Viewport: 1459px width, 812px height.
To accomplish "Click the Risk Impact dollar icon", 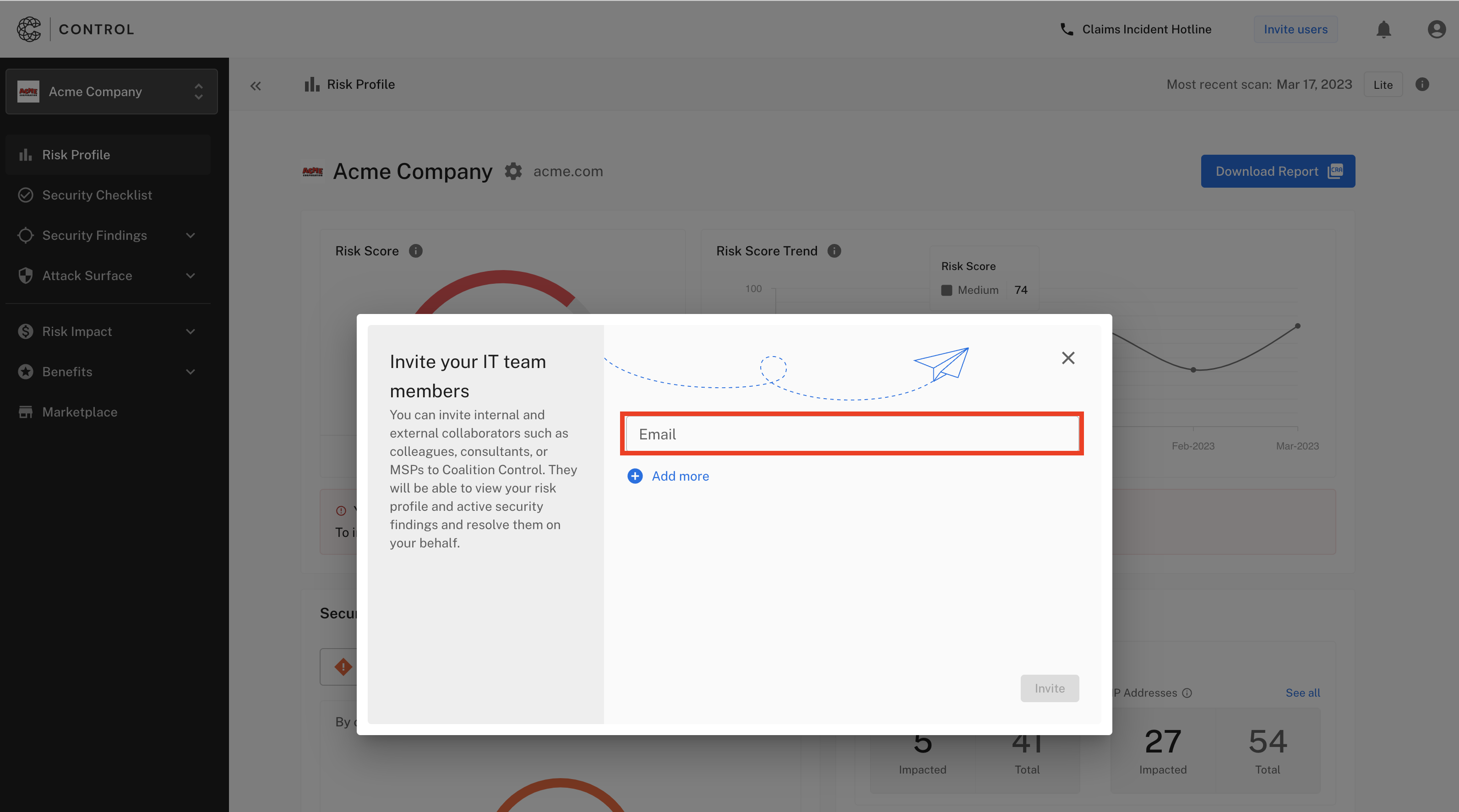I will pyautogui.click(x=26, y=331).
